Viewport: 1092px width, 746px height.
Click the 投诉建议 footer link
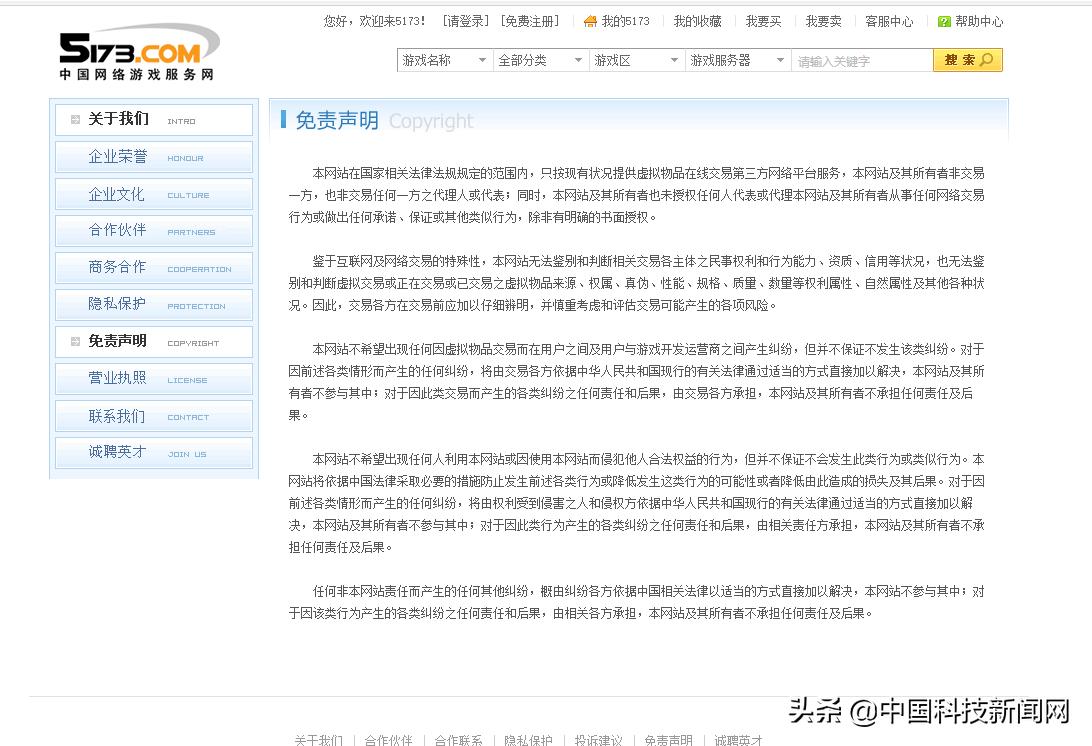(x=597, y=740)
